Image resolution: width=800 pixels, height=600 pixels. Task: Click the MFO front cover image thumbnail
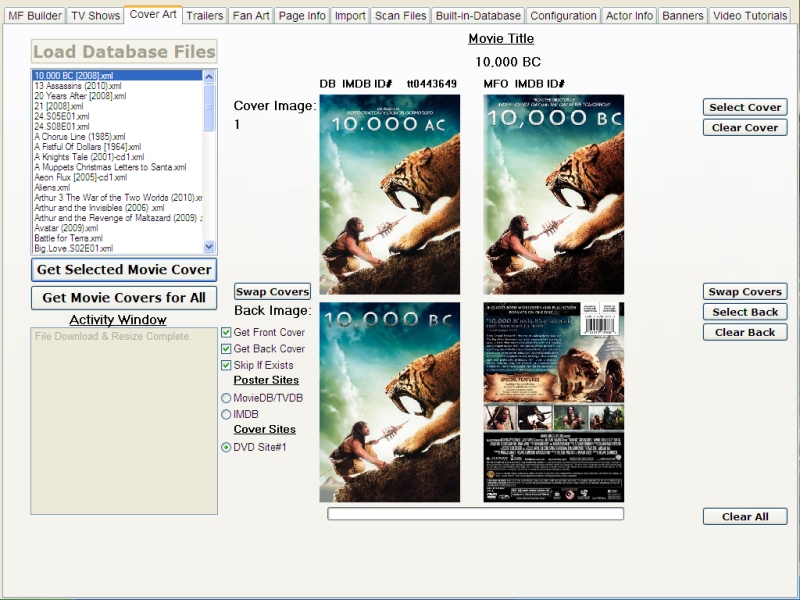pyautogui.click(x=553, y=194)
